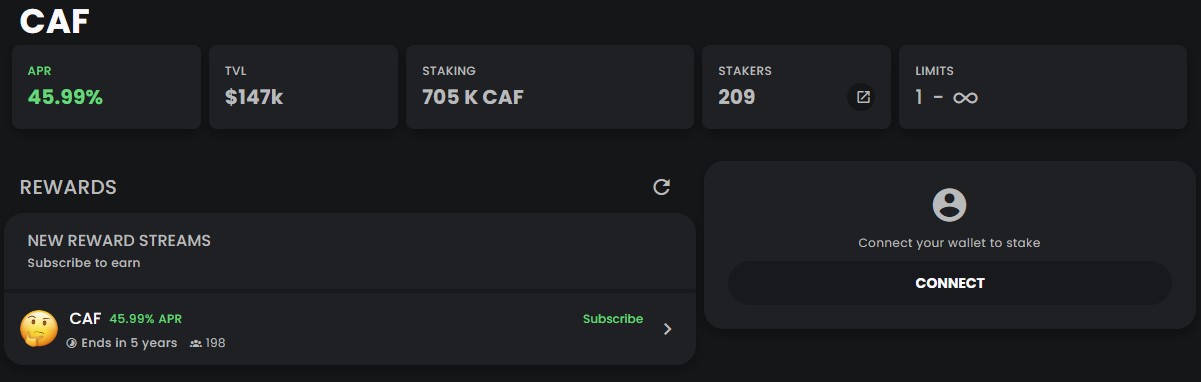This screenshot has width=1201, height=382.
Task: Click the Rewards section heading
Action: [x=68, y=187]
